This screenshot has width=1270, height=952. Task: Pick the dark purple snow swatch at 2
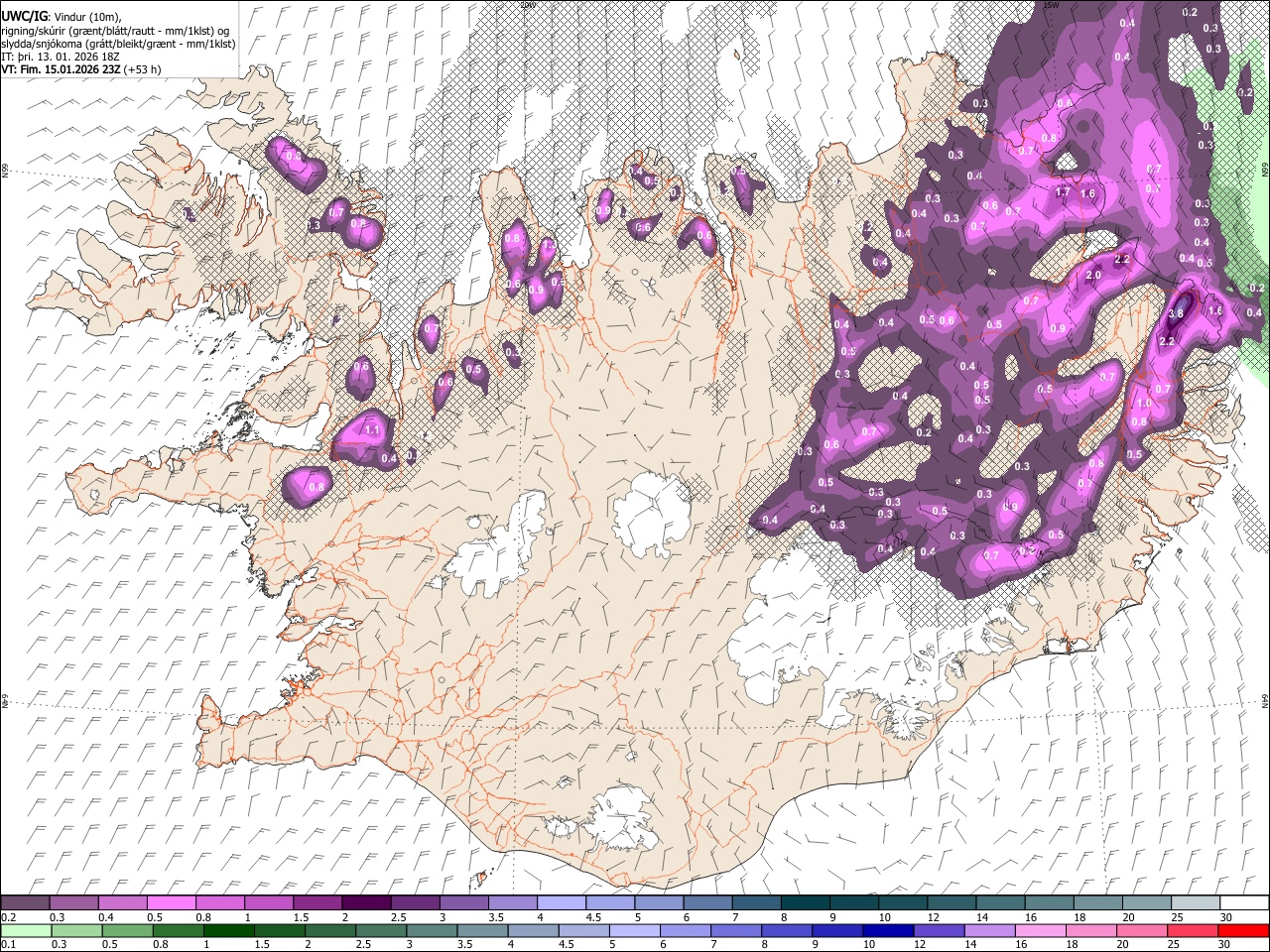tap(366, 903)
